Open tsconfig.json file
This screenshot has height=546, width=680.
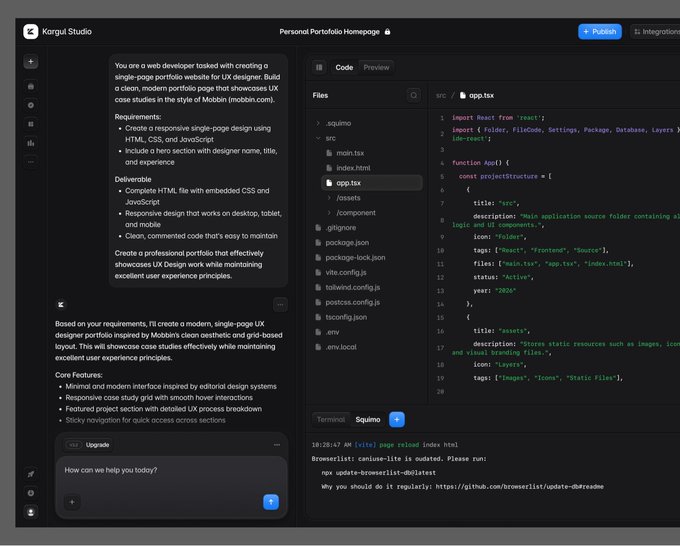(x=342, y=317)
